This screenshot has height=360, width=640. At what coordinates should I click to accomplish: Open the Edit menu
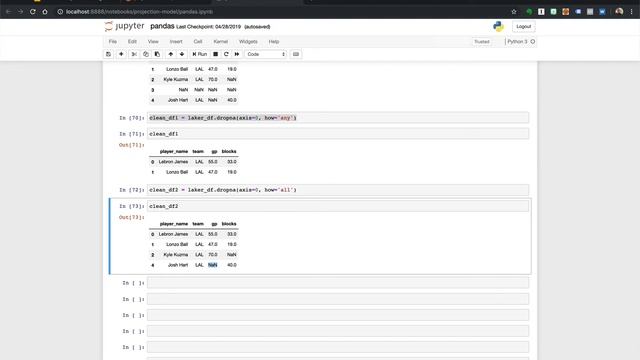[132, 42]
